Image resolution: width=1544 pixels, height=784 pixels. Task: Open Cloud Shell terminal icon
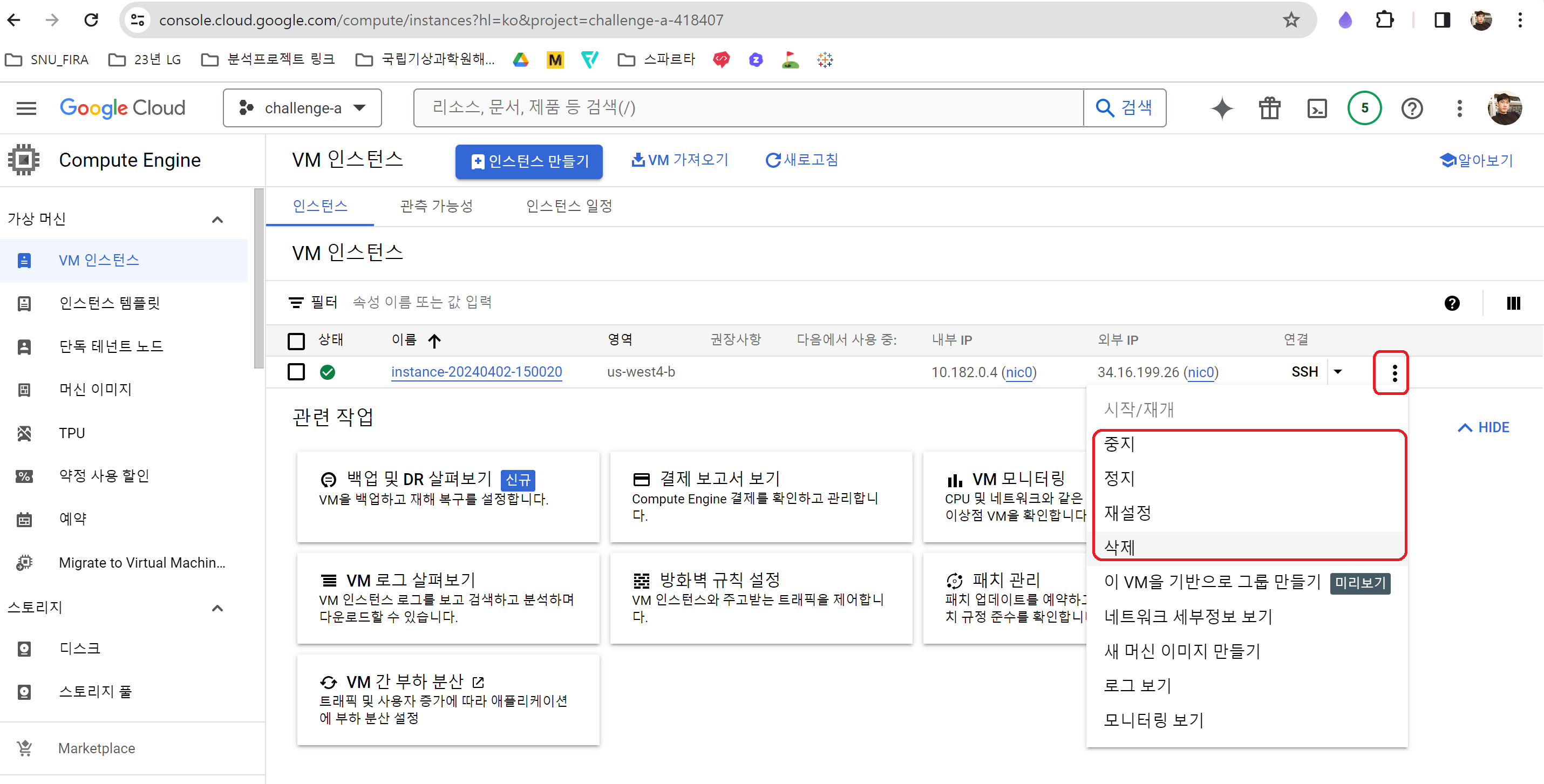point(1316,108)
